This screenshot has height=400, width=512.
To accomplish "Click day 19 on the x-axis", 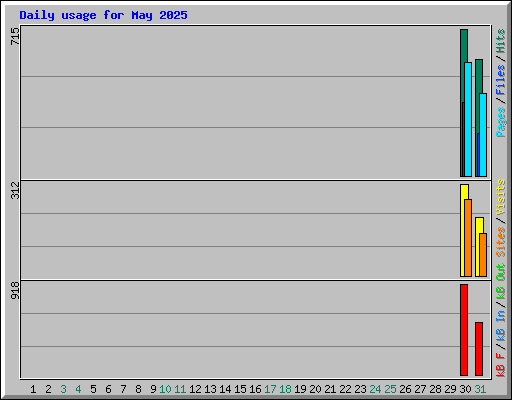I will [x=300, y=389].
